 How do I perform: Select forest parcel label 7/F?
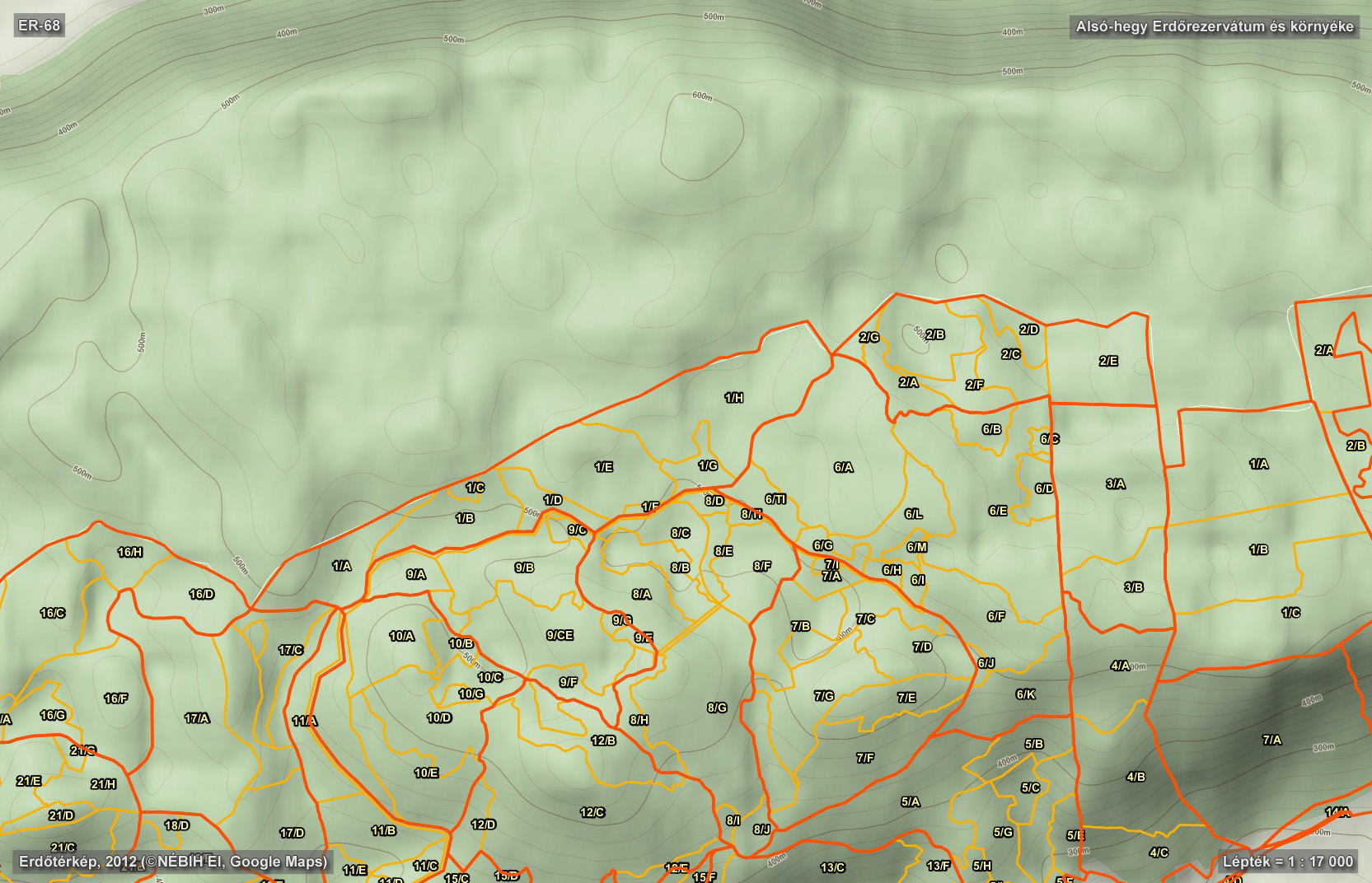coord(865,758)
